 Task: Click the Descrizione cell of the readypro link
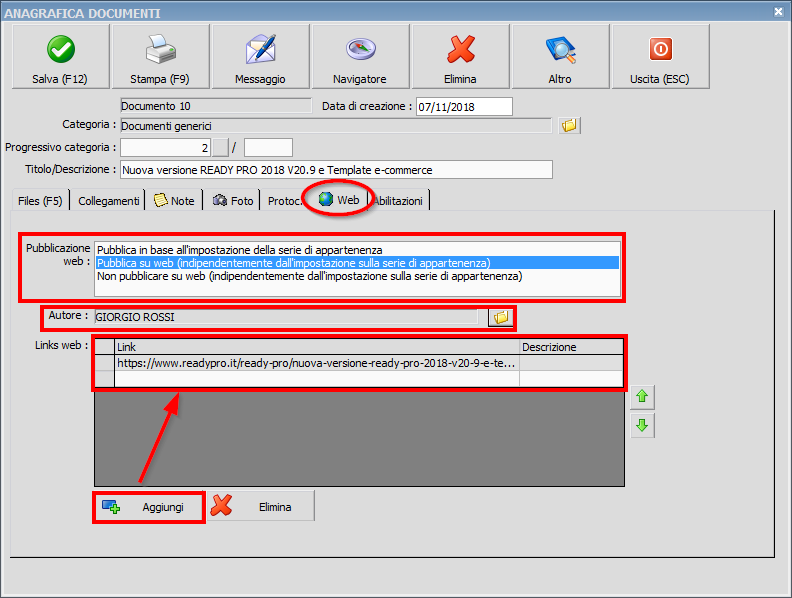[x=571, y=363]
